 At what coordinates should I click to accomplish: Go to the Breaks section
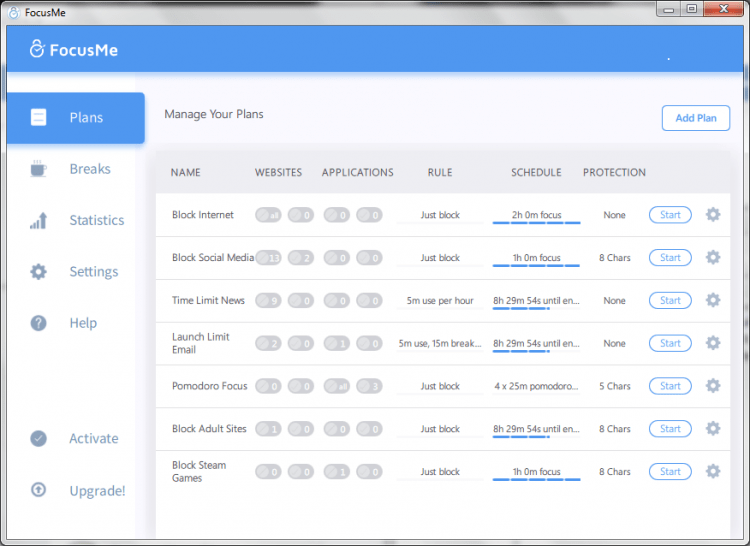(90, 169)
